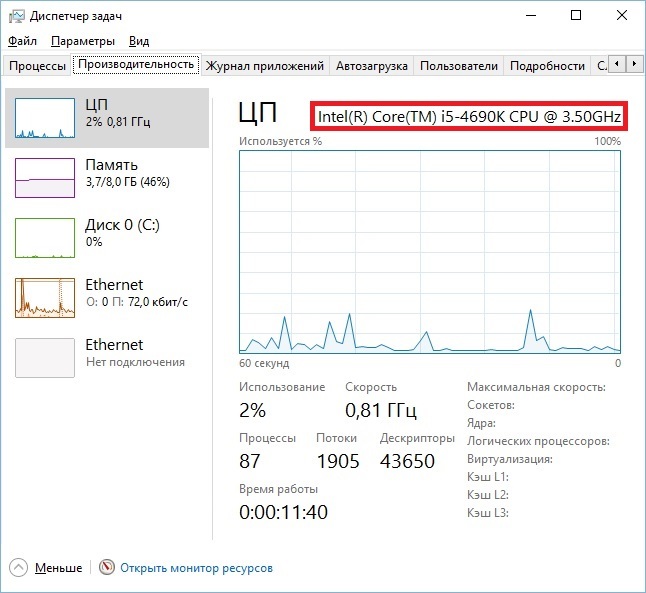Select the ЦП mini graph thumbnail
The image size is (646, 593).
[x=45, y=118]
